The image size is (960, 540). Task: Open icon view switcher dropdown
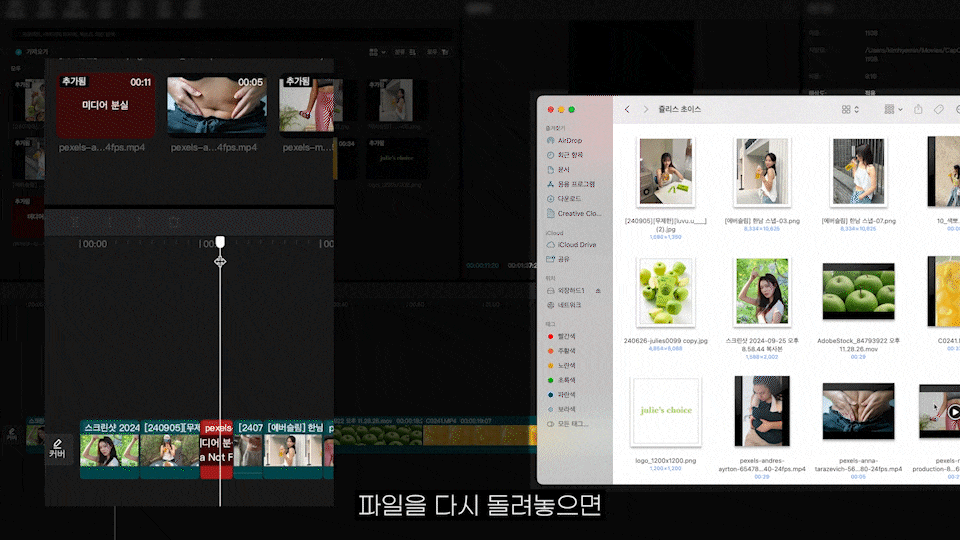pyautogui.click(x=851, y=109)
